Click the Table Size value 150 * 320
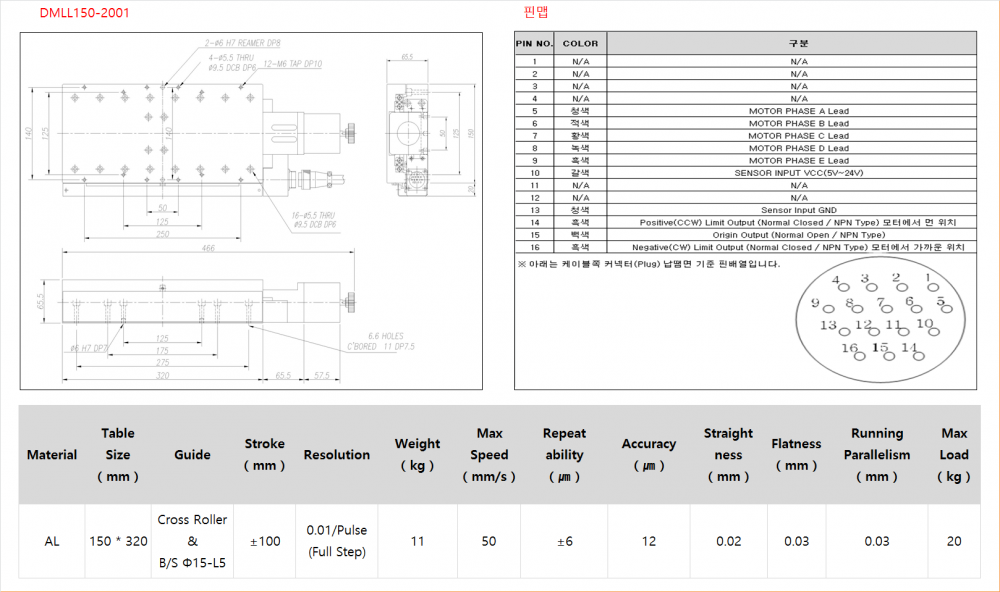Screen dimensions: 1000x592 pos(117,541)
